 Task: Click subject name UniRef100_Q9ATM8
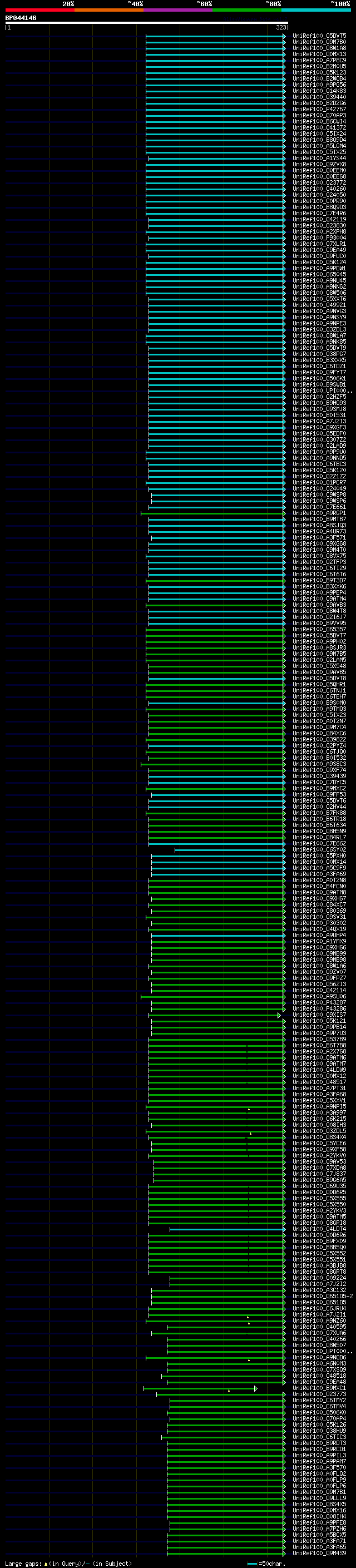click(x=319, y=892)
